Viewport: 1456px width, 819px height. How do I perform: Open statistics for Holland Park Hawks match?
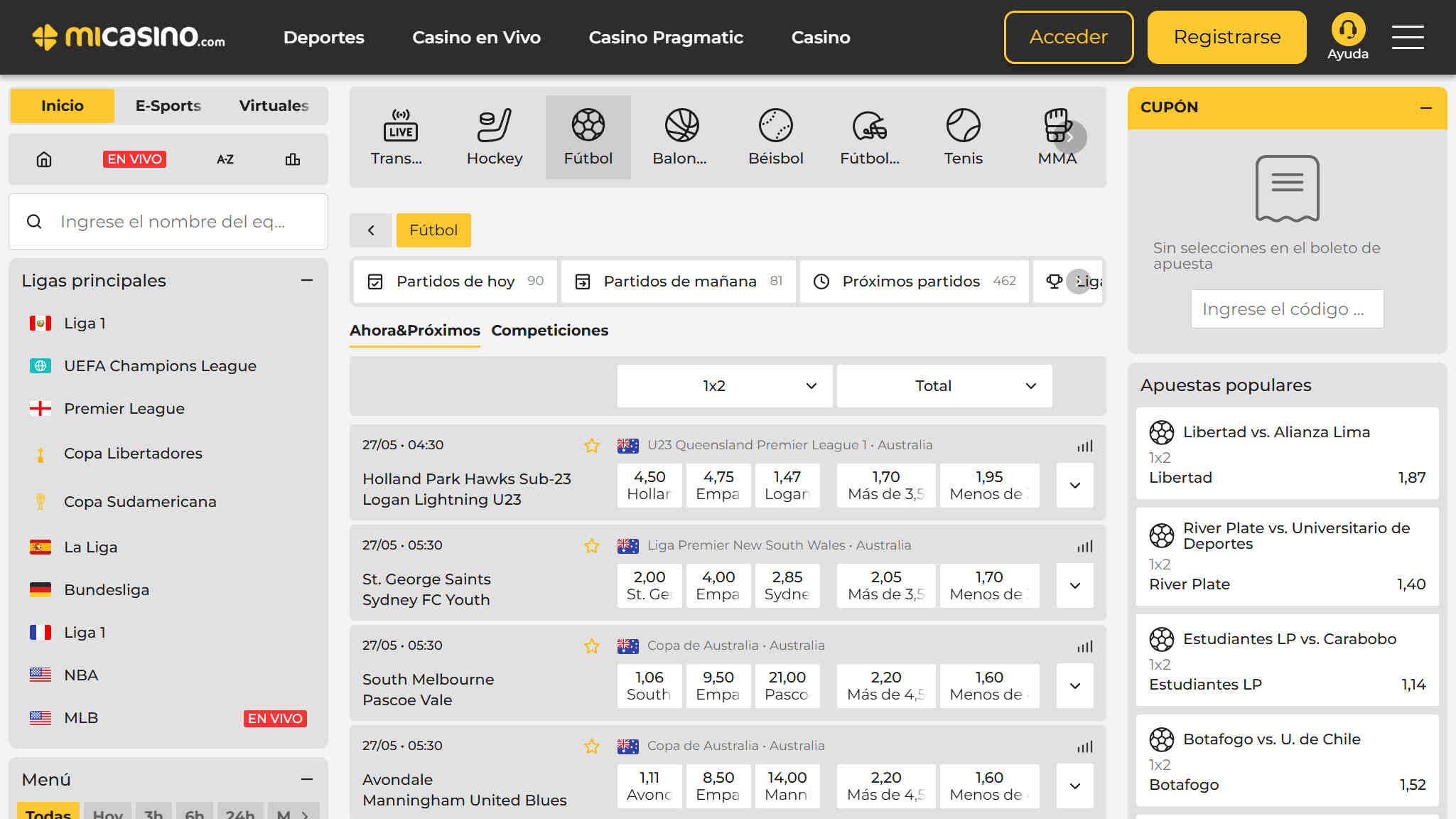tap(1084, 446)
